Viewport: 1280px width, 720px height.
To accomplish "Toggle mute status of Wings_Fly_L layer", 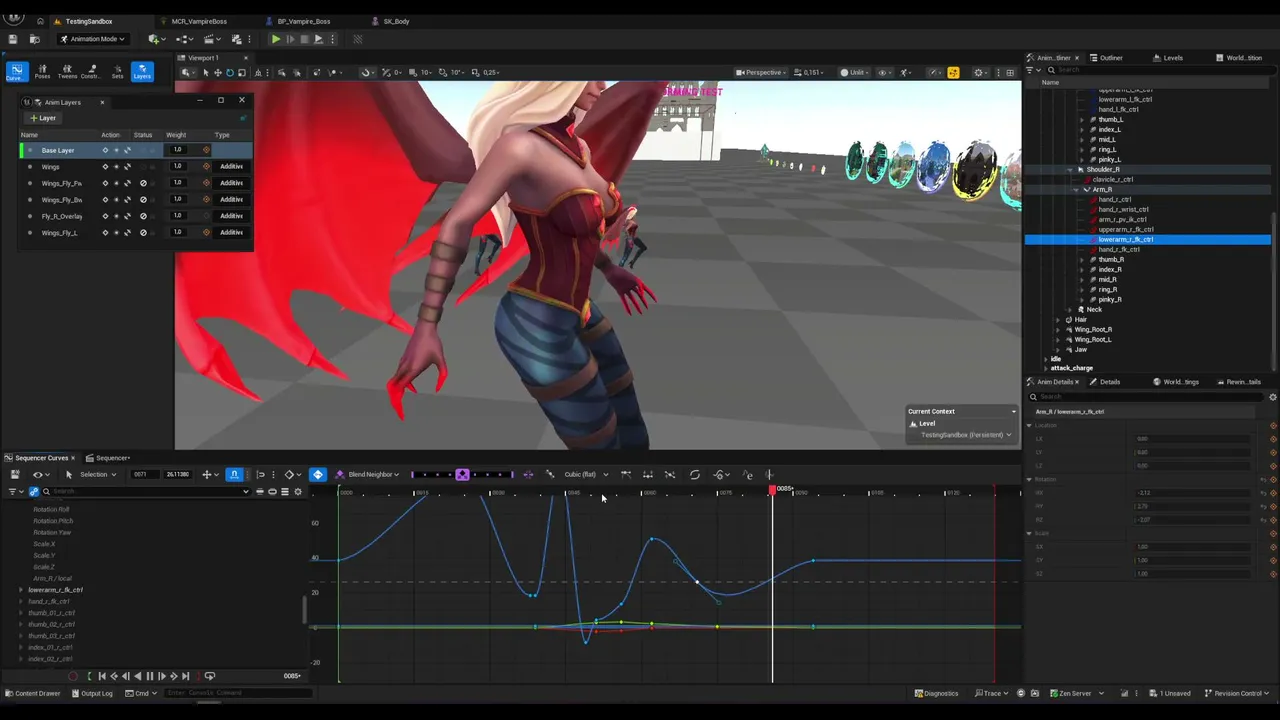I will point(143,232).
